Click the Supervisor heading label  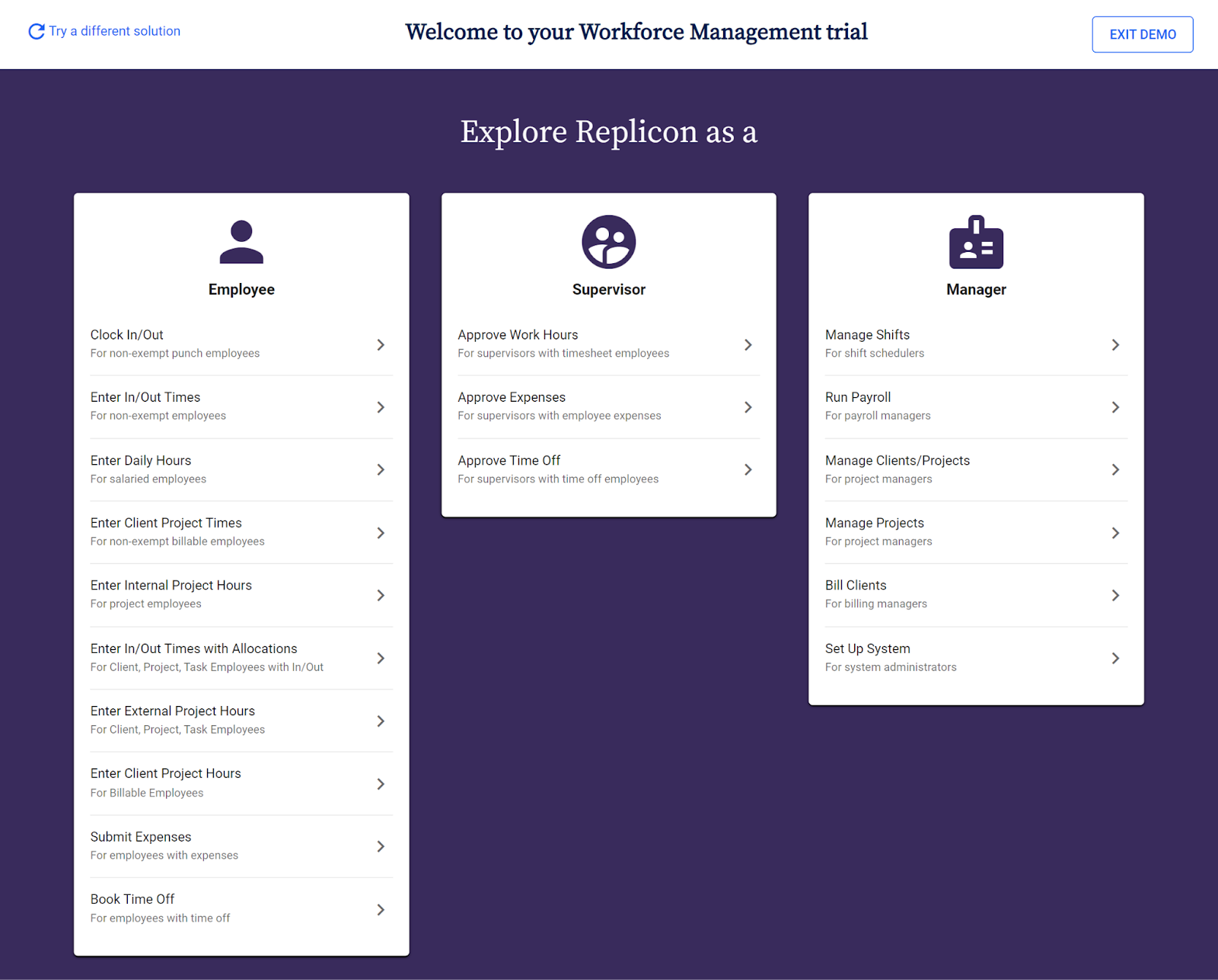[609, 290]
